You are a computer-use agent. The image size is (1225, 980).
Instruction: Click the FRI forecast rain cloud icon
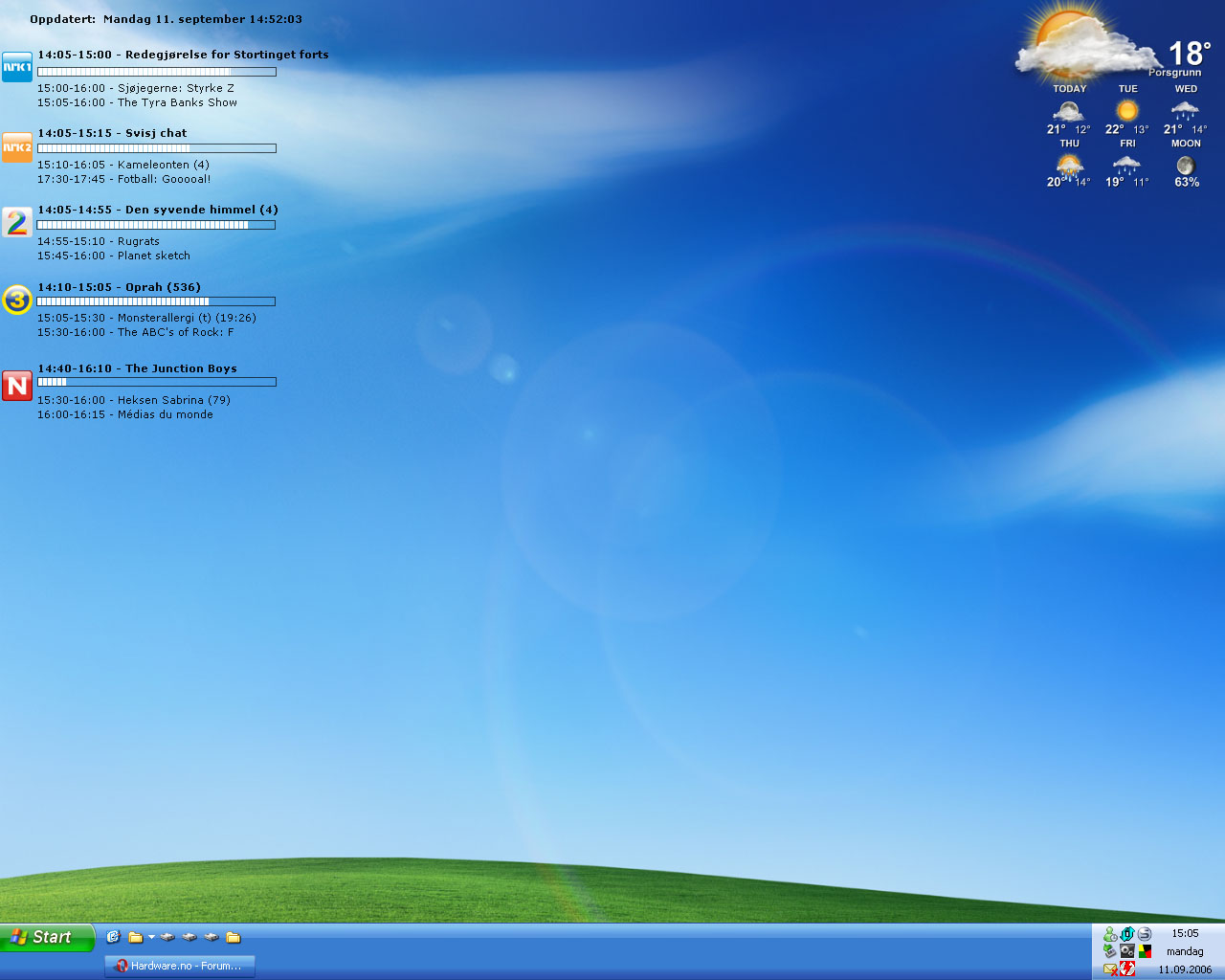click(1126, 165)
